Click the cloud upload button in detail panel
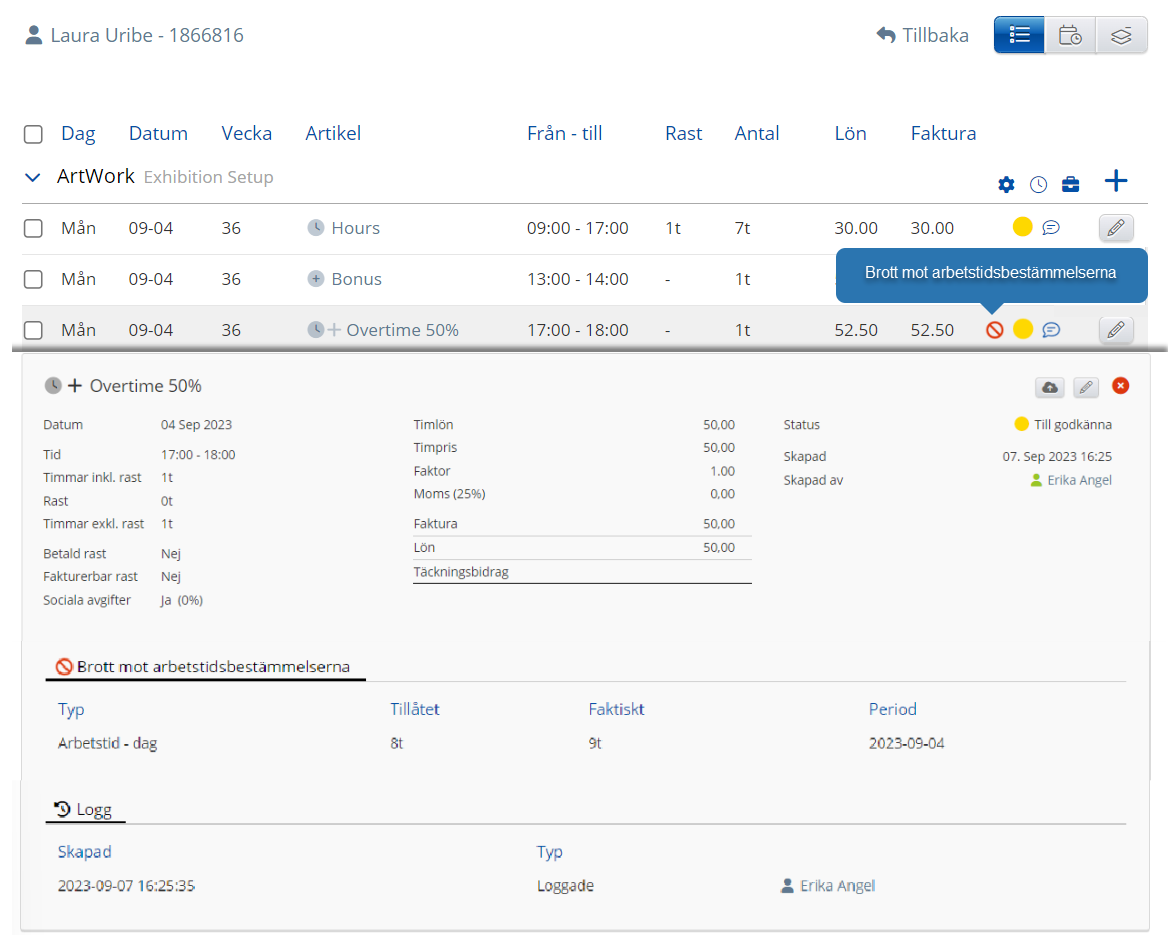This screenshot has height=935, width=1168. [1050, 387]
